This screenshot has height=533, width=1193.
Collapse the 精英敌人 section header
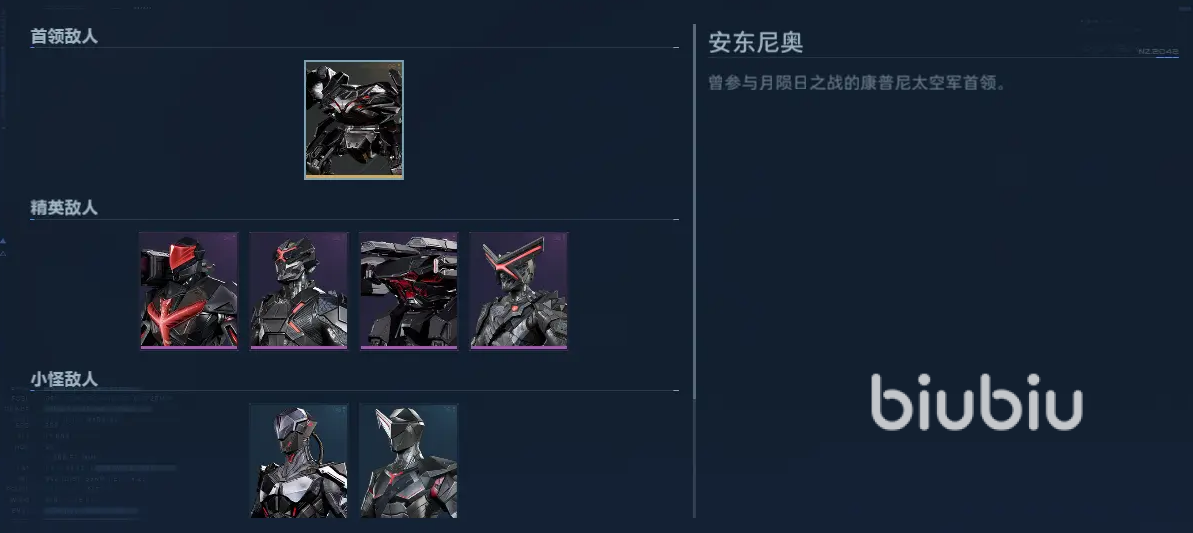pos(64,208)
